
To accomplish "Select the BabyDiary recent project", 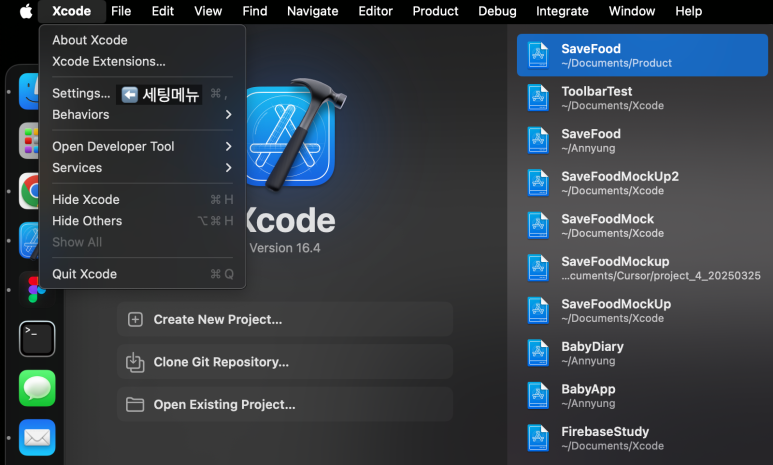I will coord(642,353).
